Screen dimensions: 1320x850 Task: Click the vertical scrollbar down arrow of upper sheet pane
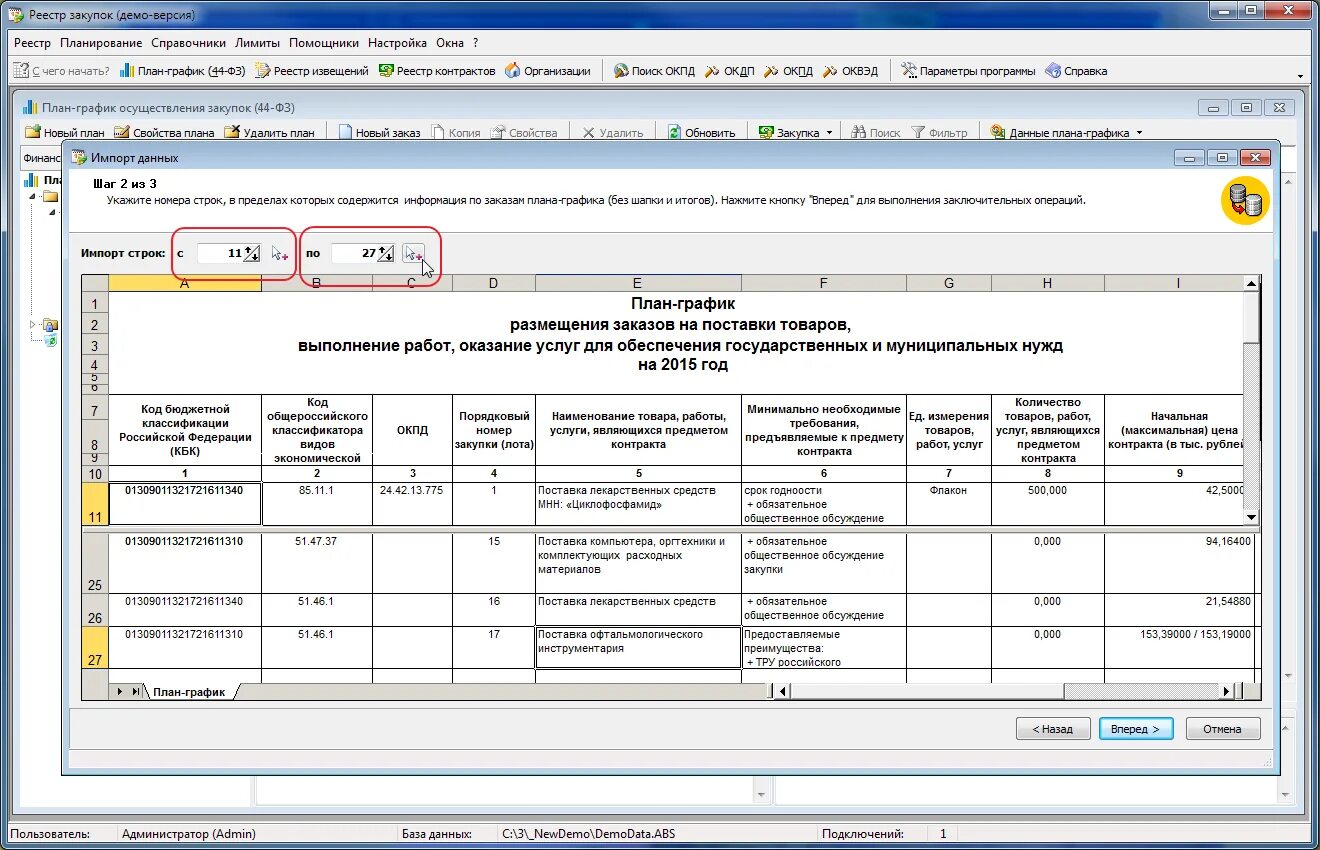point(1251,517)
